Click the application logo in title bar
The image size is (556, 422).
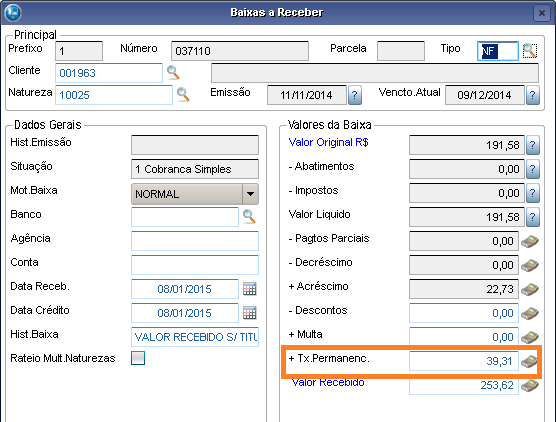pyautogui.click(x=13, y=12)
